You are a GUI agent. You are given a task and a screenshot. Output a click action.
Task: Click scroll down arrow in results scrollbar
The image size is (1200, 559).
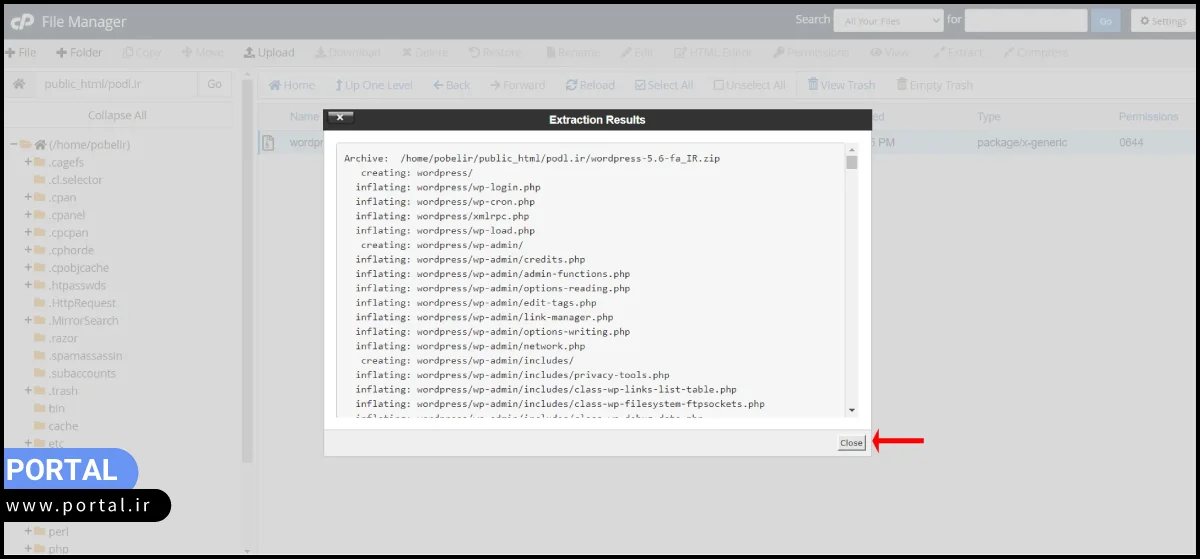[x=851, y=410]
